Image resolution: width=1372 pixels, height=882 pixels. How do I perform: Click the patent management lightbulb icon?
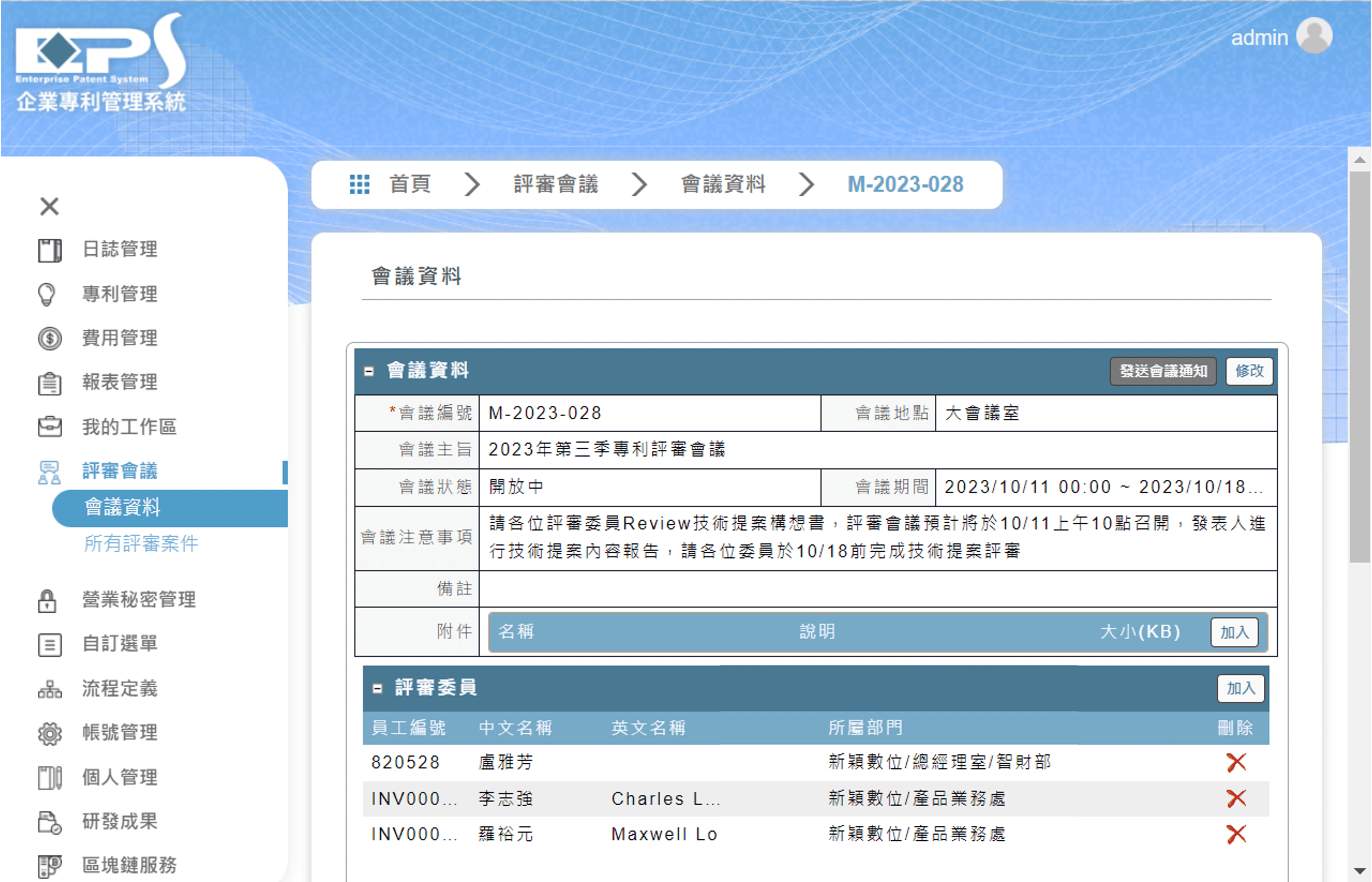47,294
